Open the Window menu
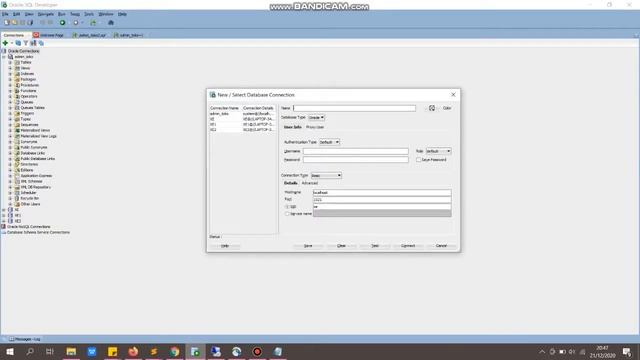Screen dimensions: 640x360 coord(106,14)
